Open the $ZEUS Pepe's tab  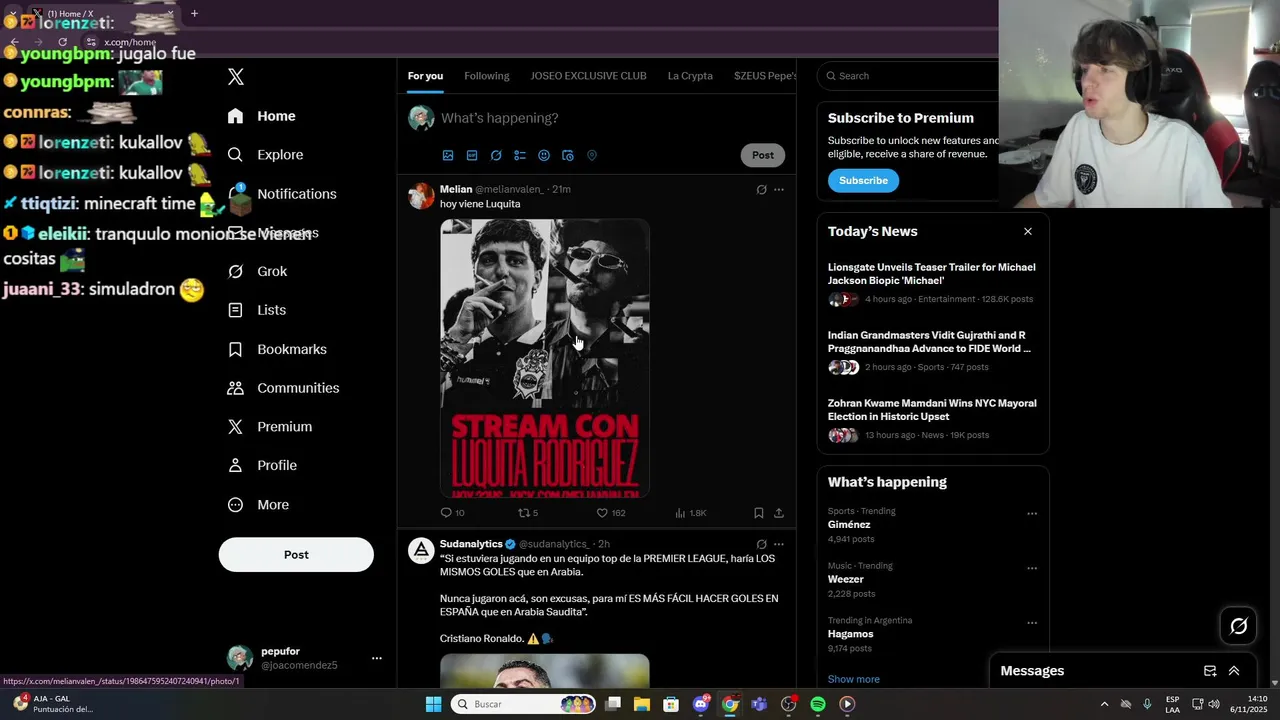click(764, 76)
